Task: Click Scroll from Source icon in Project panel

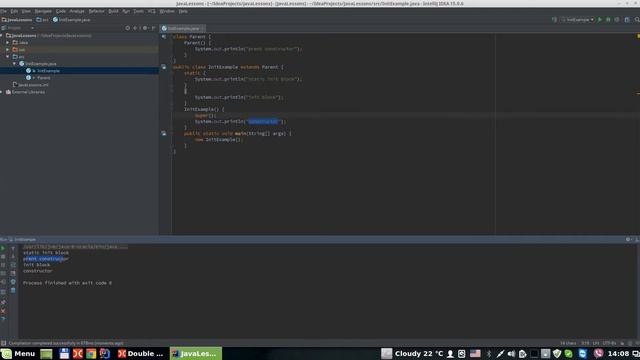Action: (128, 28)
